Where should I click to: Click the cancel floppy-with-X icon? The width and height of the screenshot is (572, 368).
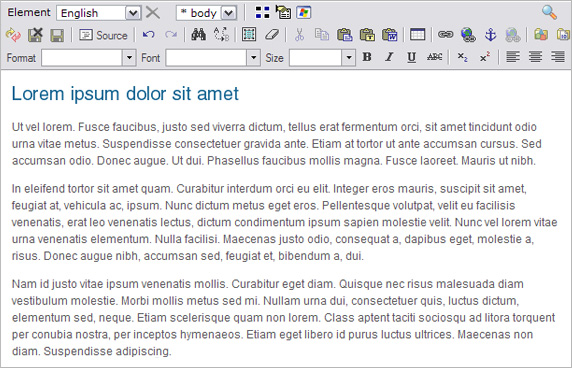35,35
